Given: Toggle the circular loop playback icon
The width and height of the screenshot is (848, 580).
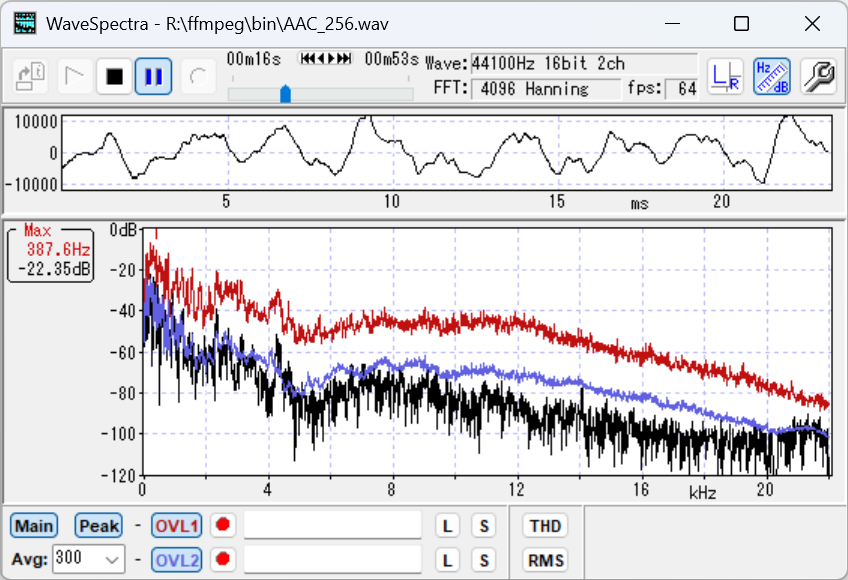Looking at the screenshot, I should coord(198,76).
